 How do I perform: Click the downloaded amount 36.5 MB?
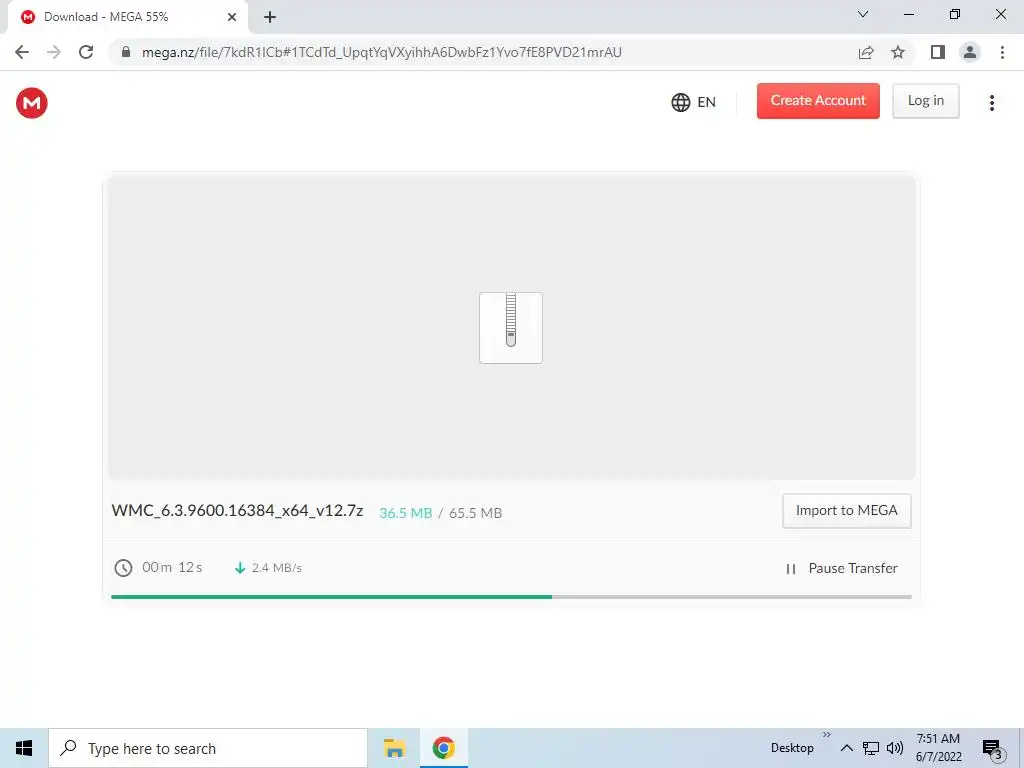click(406, 513)
